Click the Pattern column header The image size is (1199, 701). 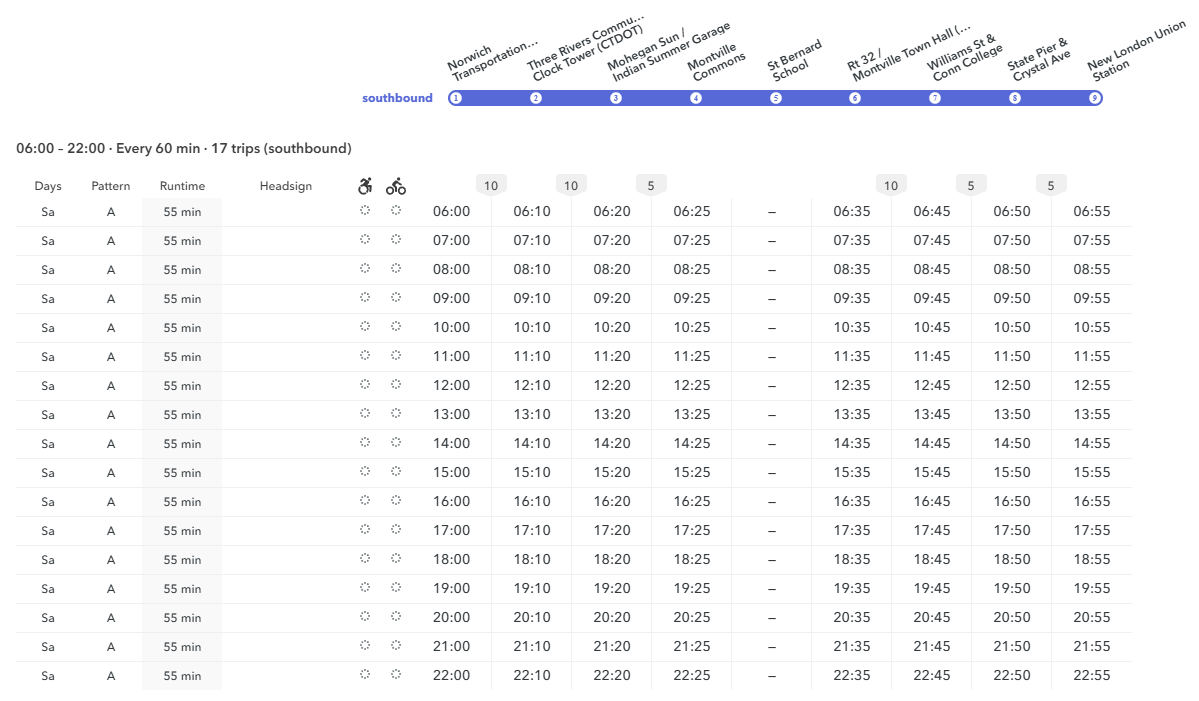tap(111, 186)
